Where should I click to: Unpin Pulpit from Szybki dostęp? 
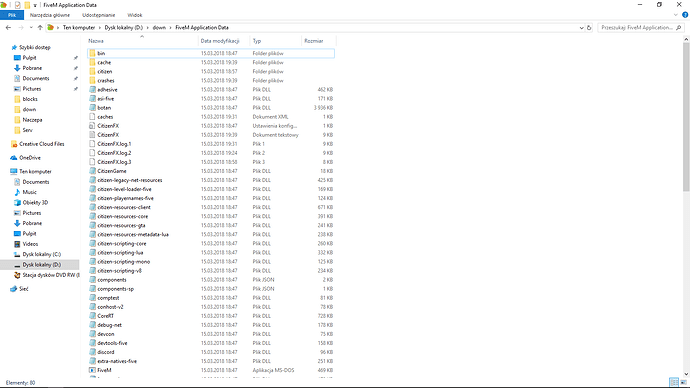click(76, 58)
